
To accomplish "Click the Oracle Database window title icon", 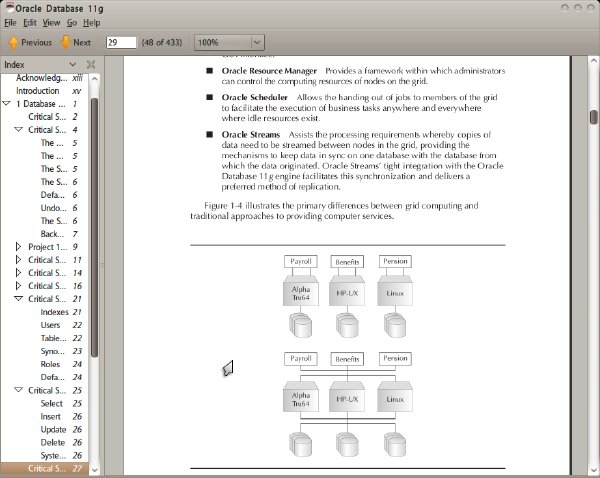I will (9, 8).
